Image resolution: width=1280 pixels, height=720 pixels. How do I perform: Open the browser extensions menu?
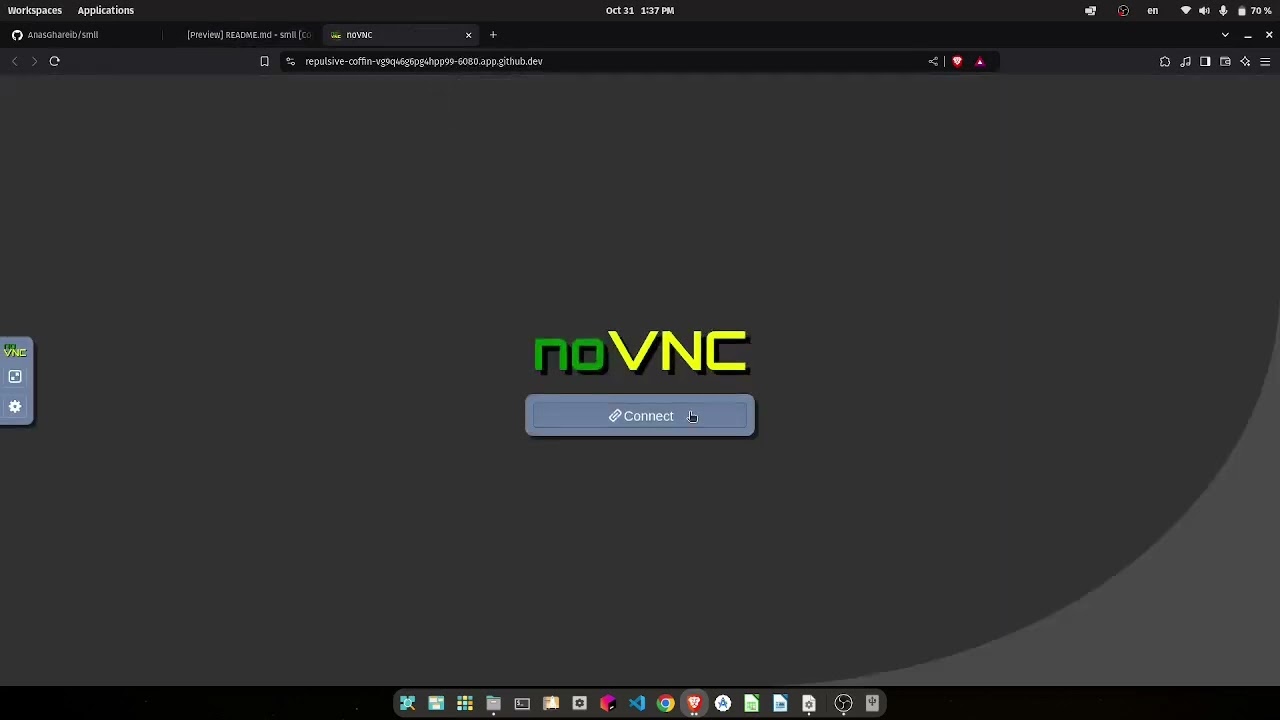(x=1165, y=61)
